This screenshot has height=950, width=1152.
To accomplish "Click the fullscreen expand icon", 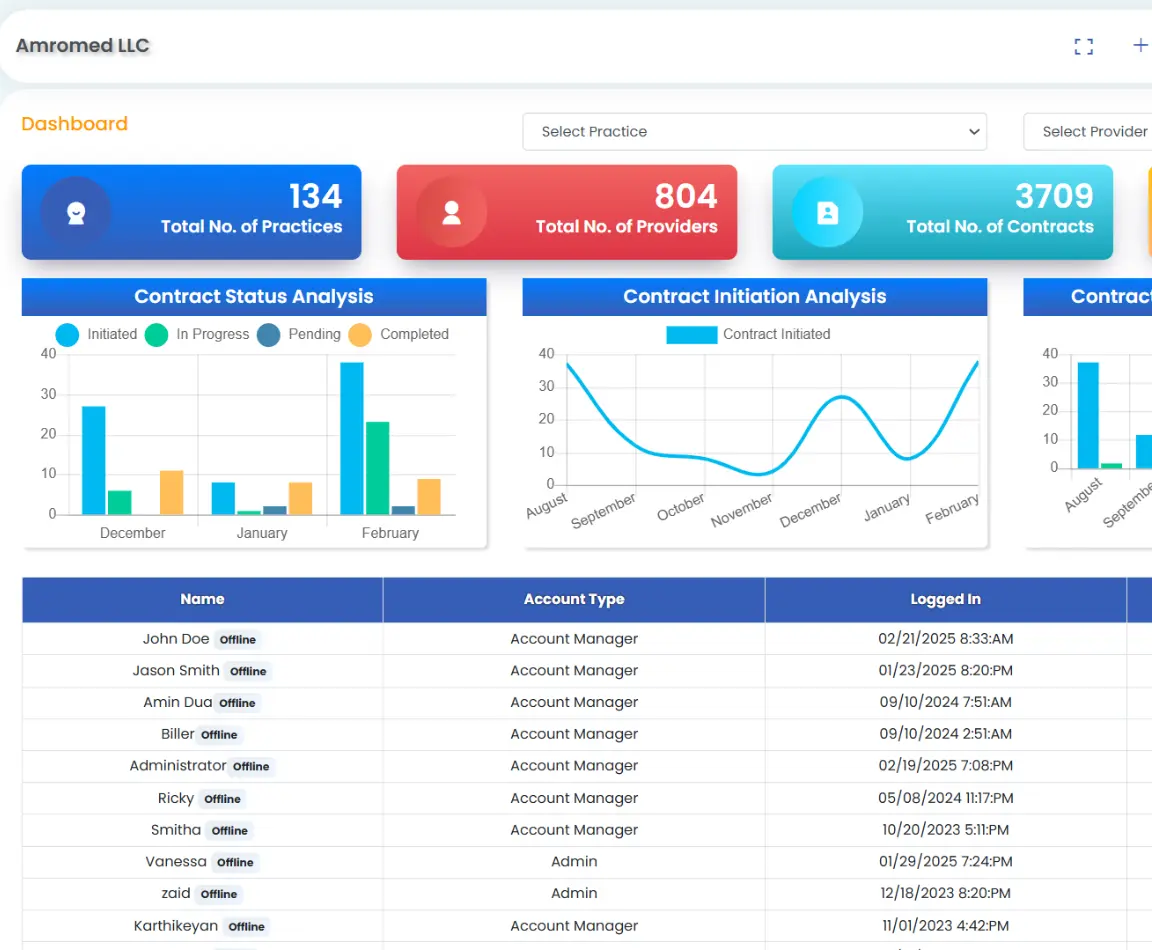I will (x=1083, y=46).
